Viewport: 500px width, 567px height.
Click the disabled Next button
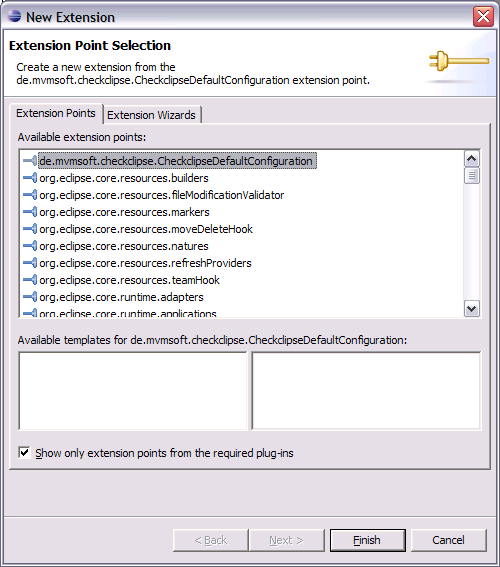(x=287, y=540)
